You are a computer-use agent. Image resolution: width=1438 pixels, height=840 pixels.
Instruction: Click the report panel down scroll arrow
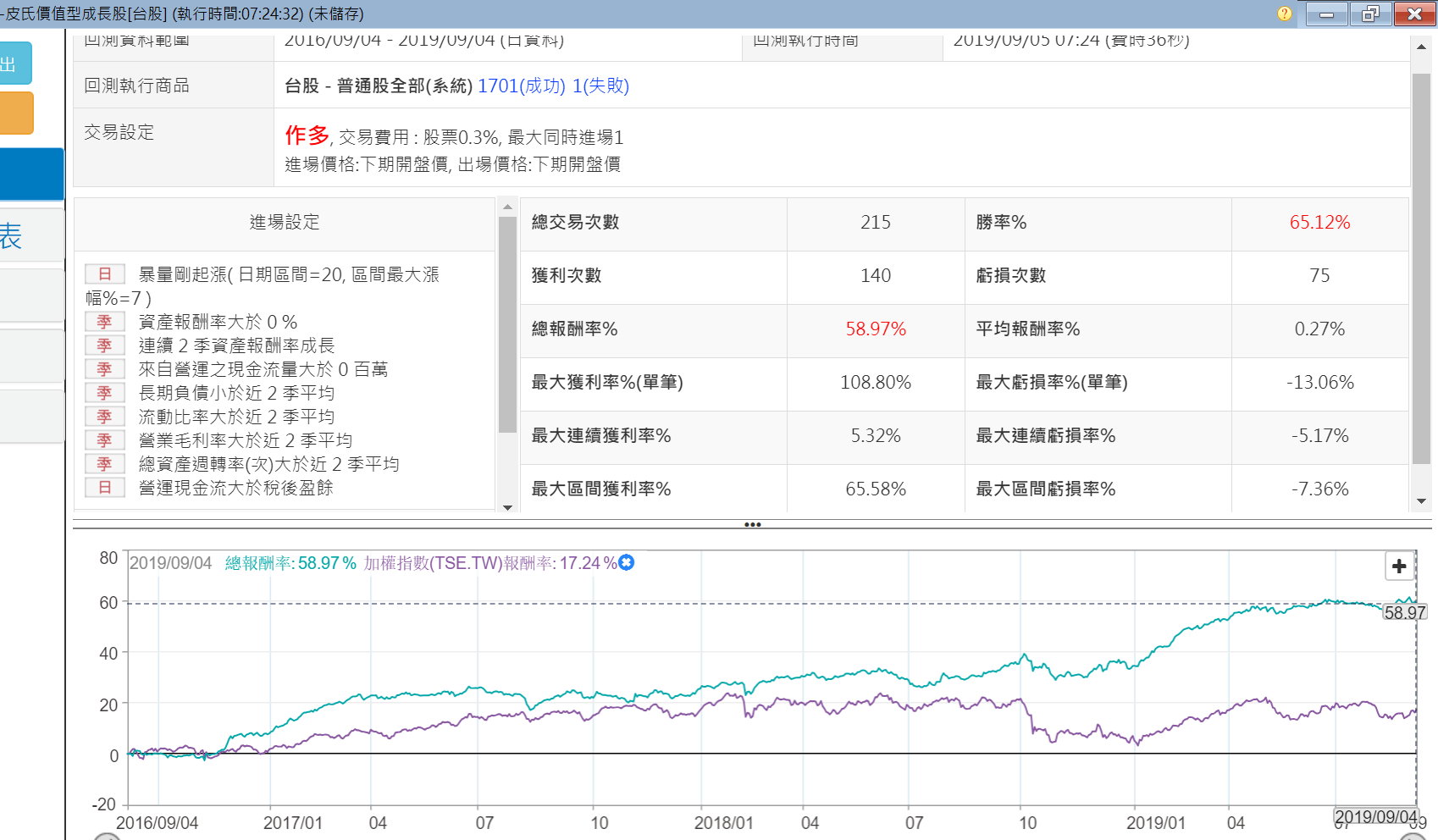coord(1421,501)
